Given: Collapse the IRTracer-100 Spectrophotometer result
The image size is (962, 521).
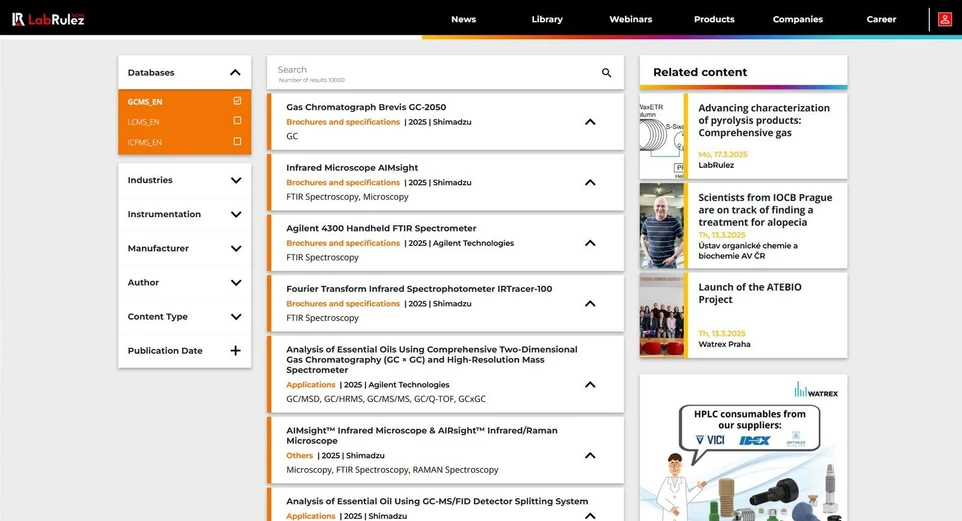Looking at the screenshot, I should coord(590,303).
